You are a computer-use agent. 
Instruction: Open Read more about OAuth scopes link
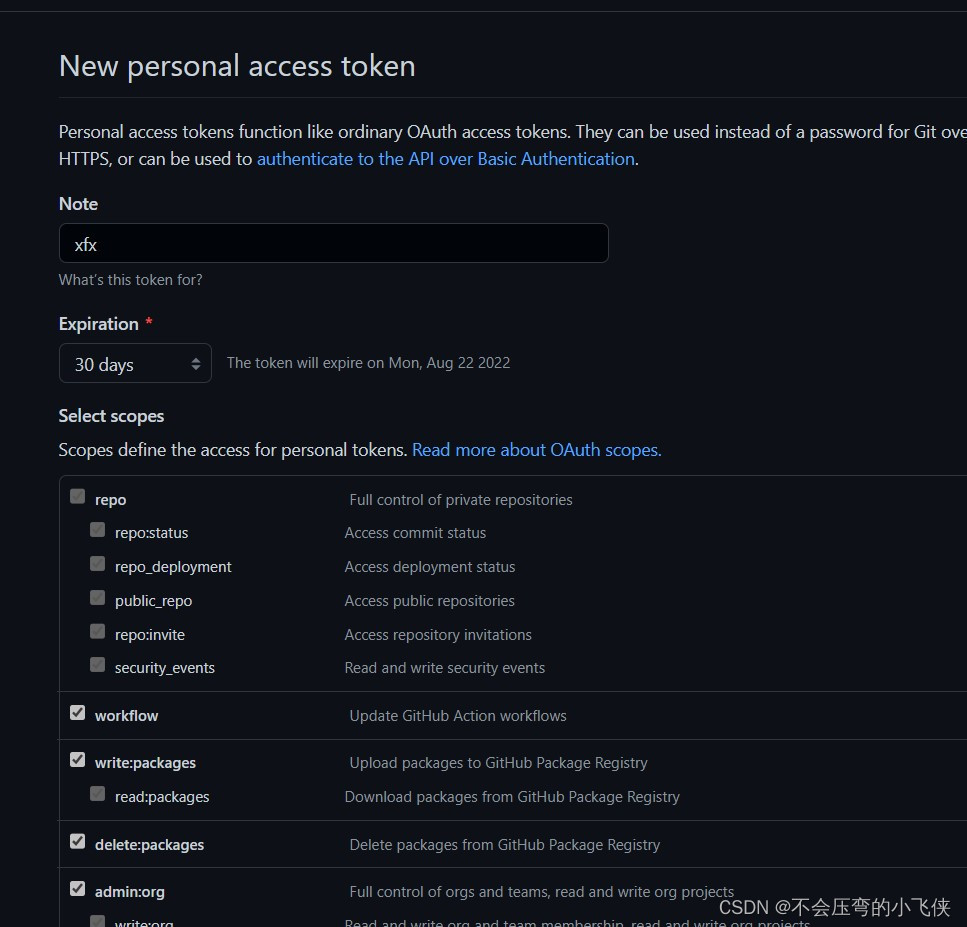click(536, 450)
